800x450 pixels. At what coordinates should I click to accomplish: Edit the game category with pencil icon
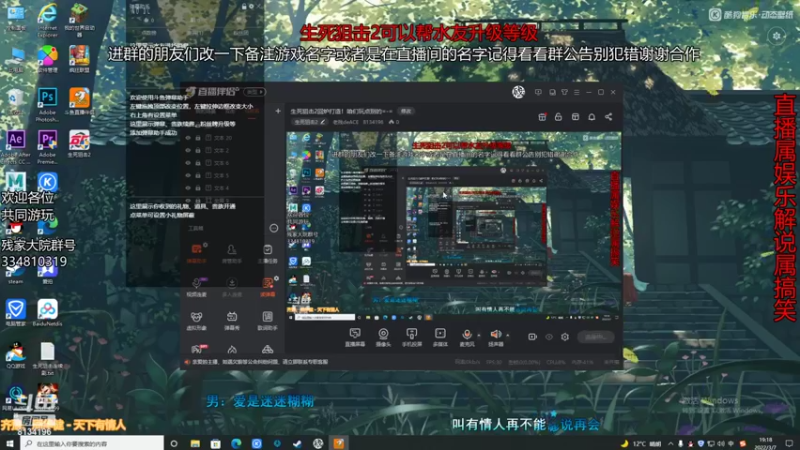coord(322,122)
